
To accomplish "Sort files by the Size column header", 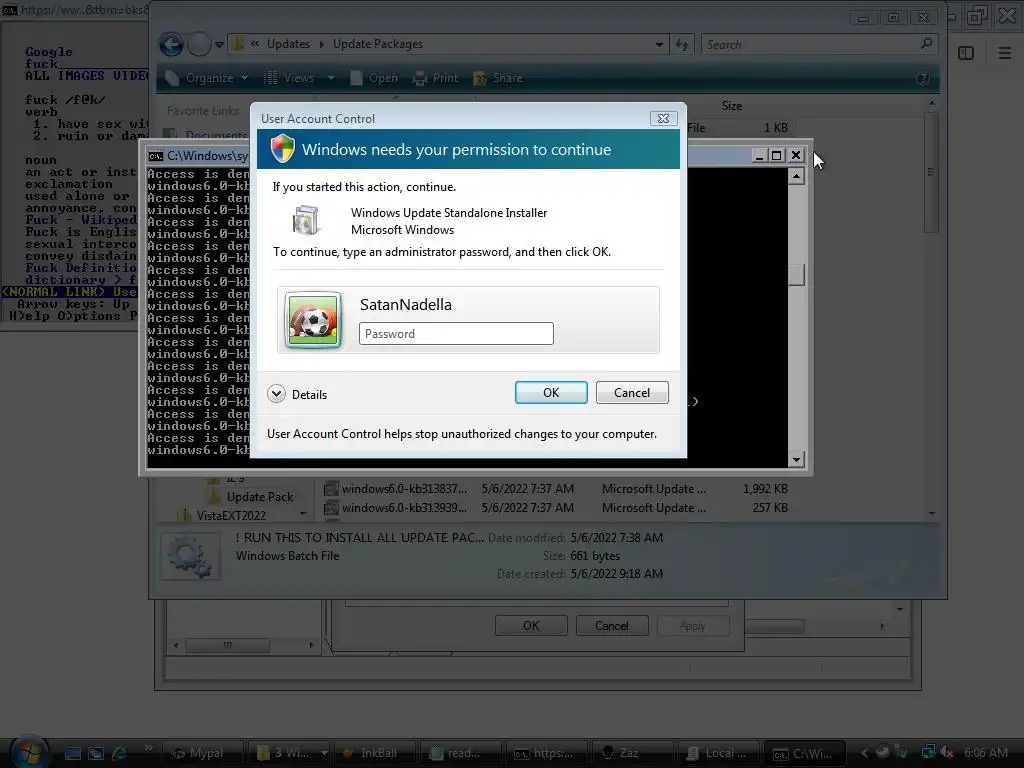I will 731,105.
